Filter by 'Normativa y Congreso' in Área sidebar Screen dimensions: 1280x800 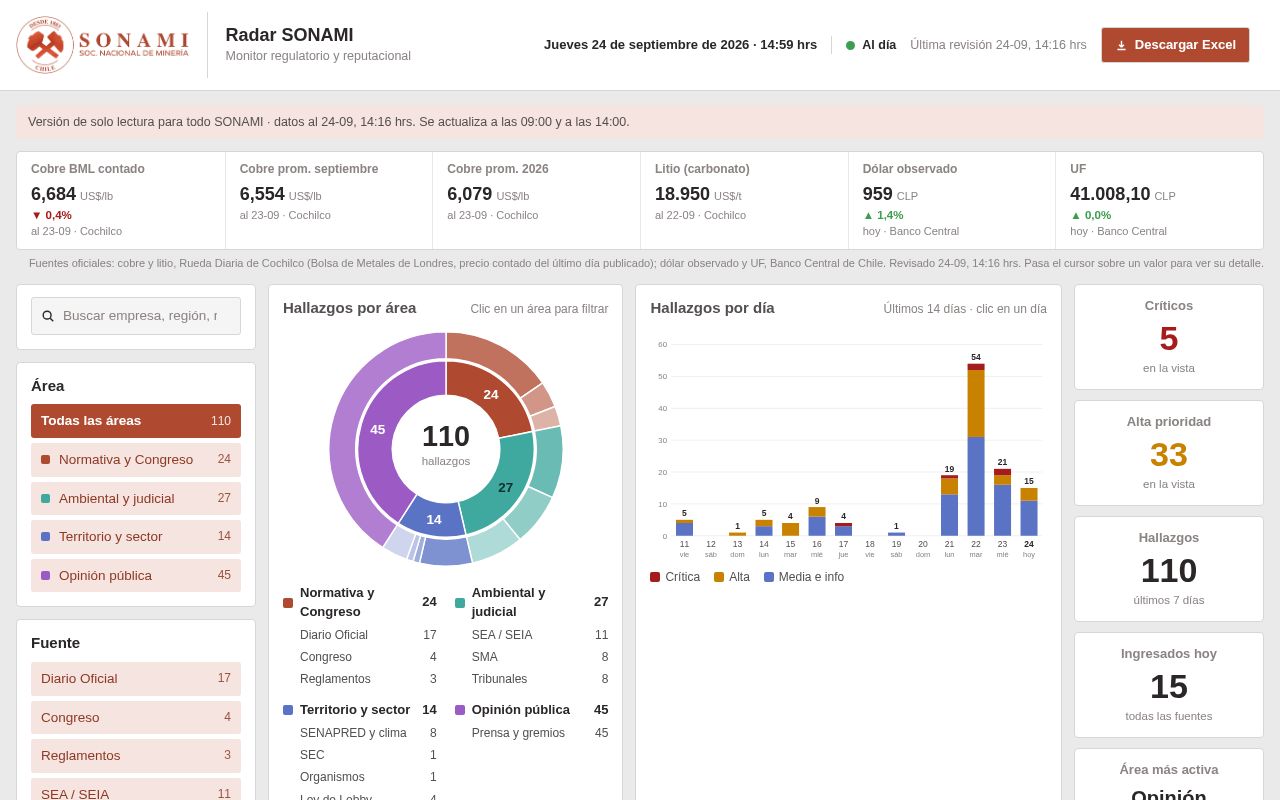click(136, 460)
